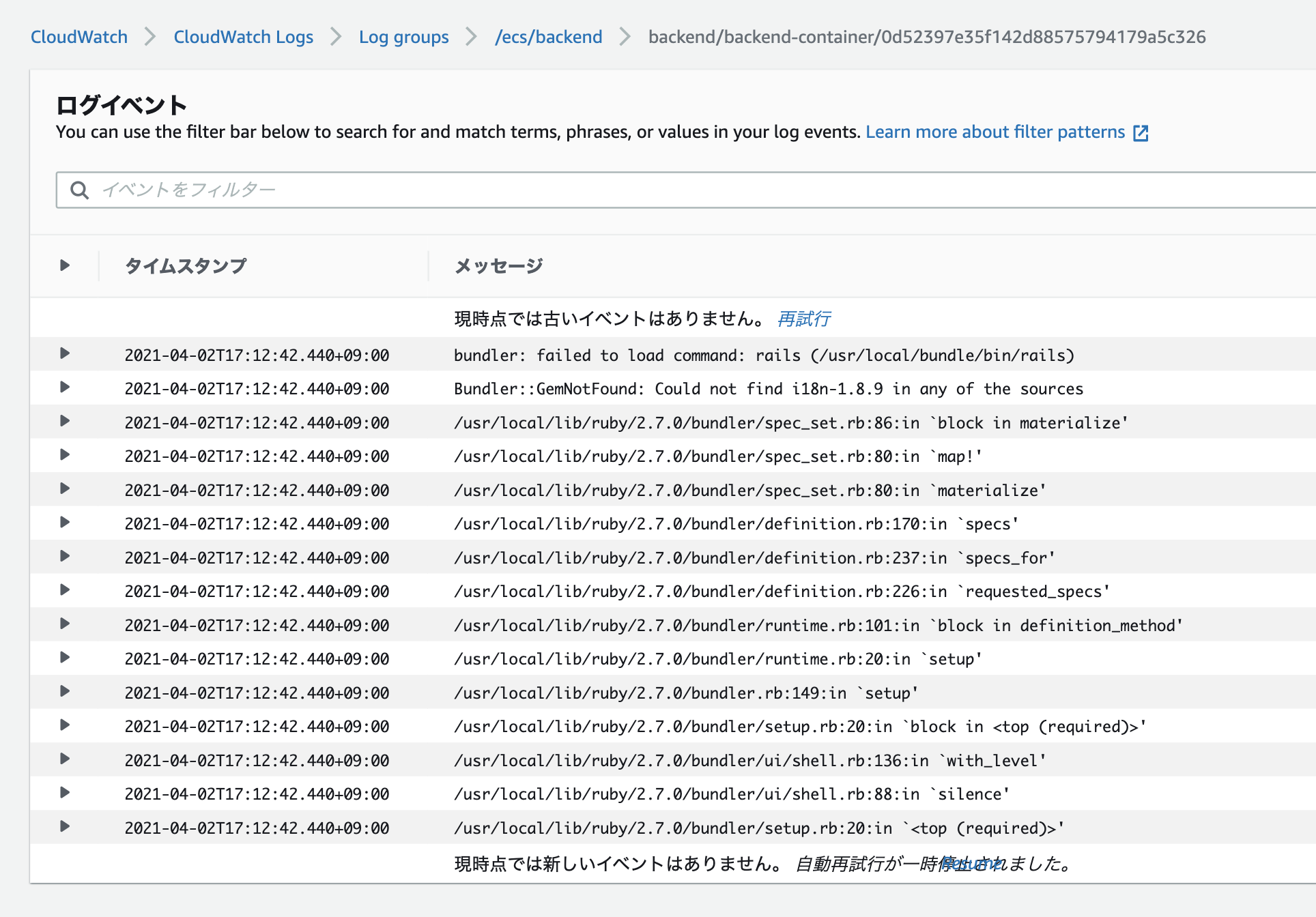The height and width of the screenshot is (917, 1316).
Task: Open 'Learn more about filter patterns'
Action: click(995, 132)
